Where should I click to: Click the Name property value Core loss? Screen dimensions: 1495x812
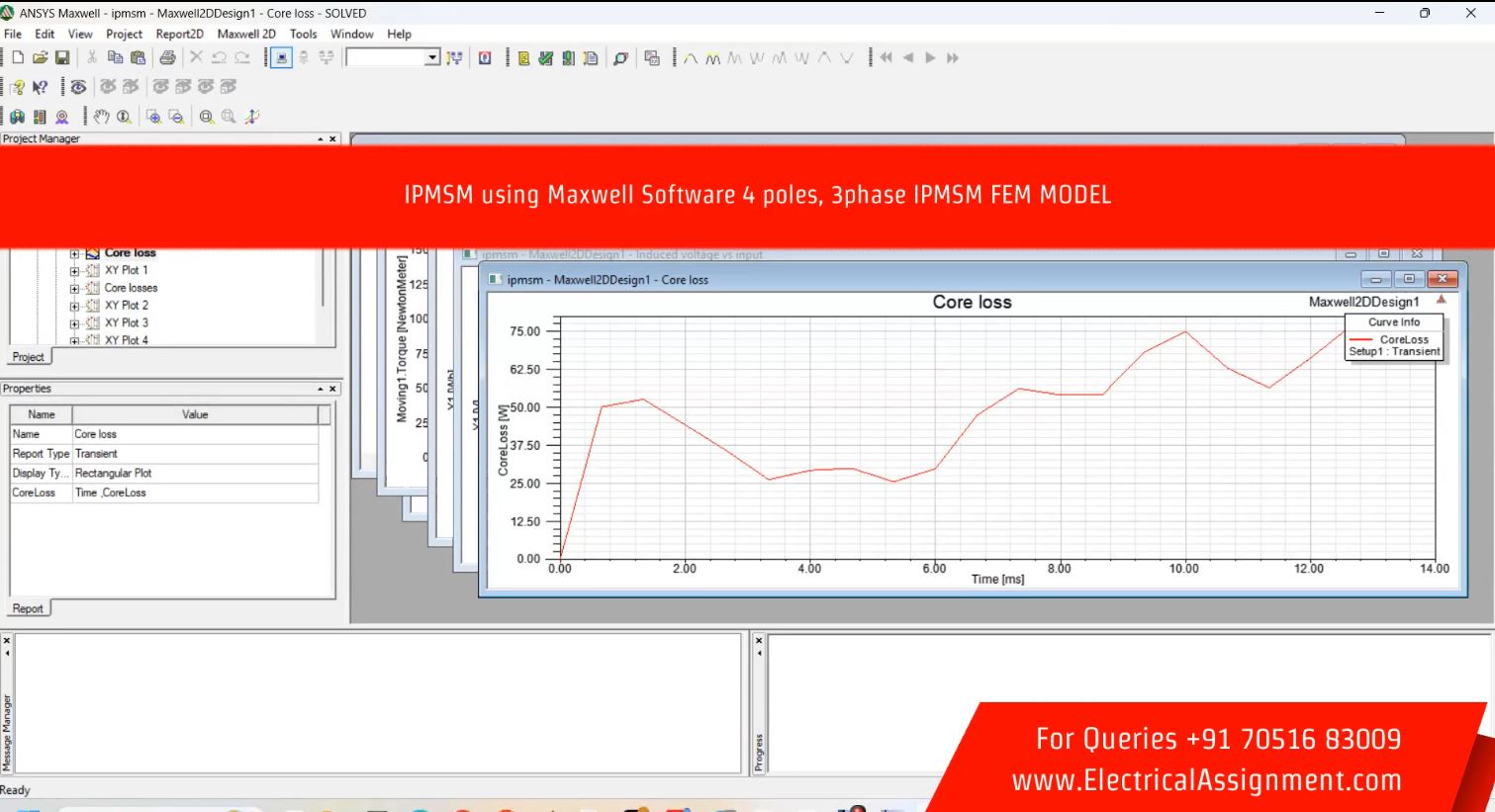point(195,434)
